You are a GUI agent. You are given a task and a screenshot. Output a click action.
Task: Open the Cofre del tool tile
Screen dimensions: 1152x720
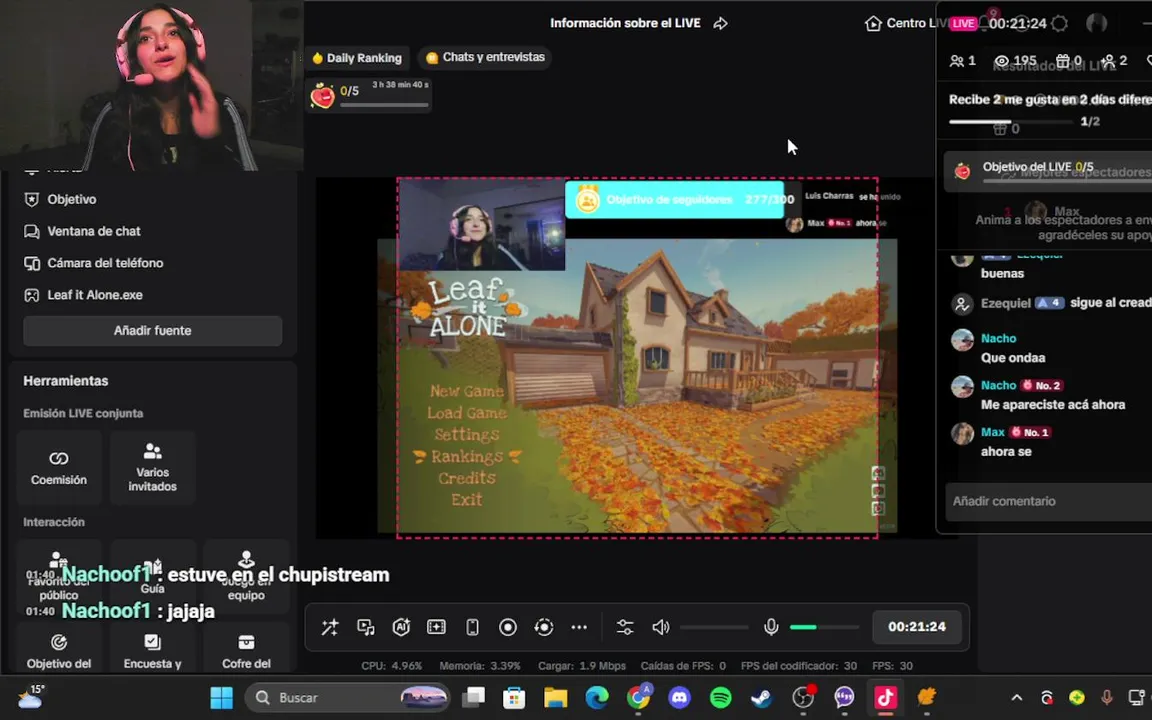(246, 649)
